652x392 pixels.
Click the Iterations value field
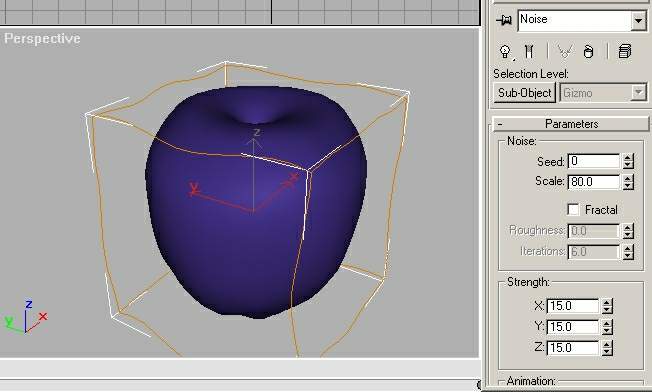(x=593, y=251)
